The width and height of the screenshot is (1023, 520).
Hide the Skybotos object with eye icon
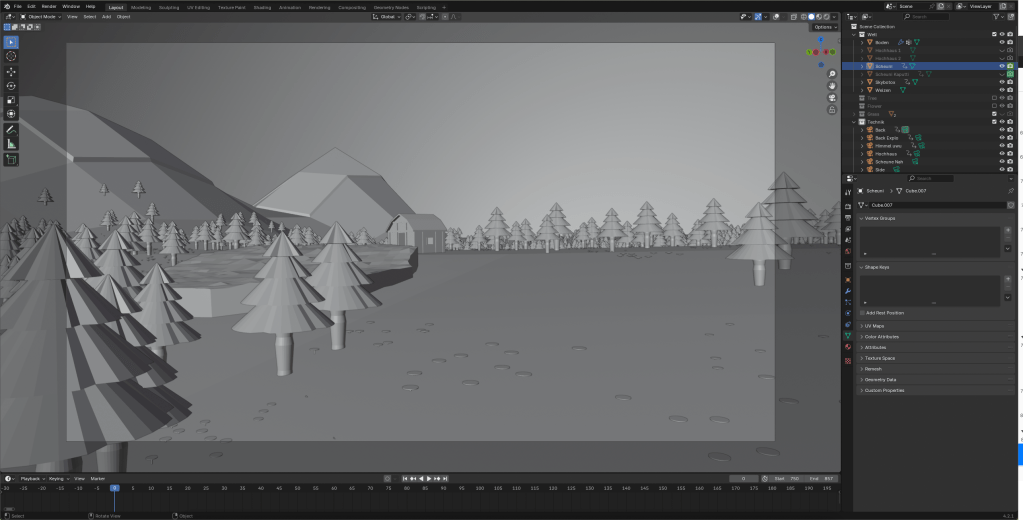1001,82
